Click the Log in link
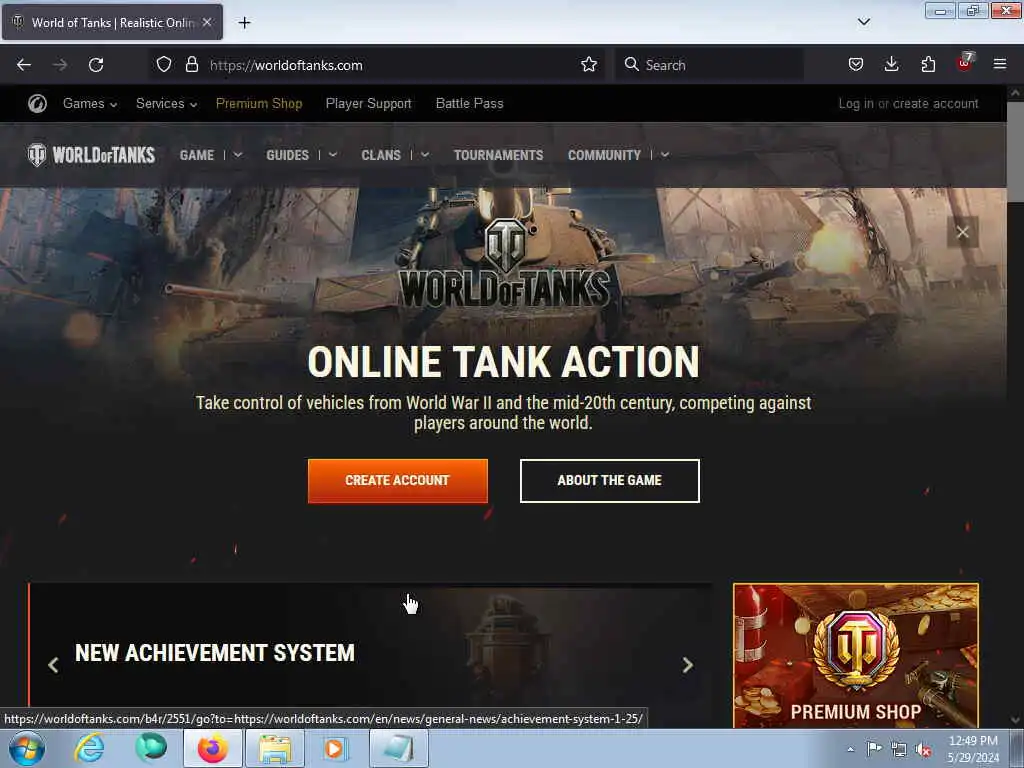 point(856,104)
